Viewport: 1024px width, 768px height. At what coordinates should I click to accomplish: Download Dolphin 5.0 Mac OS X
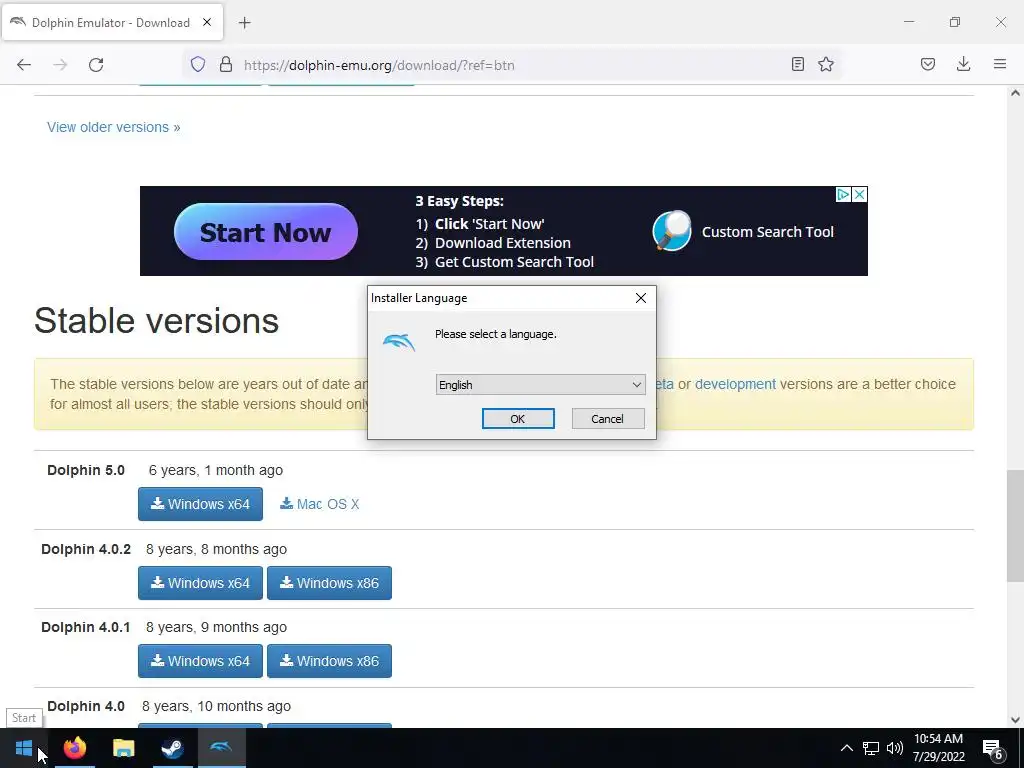[320, 504]
